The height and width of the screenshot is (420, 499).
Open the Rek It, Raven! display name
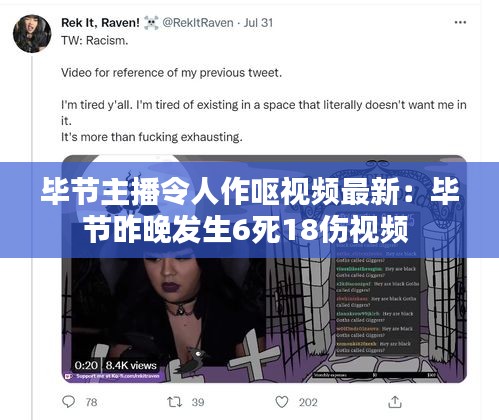coord(100,23)
